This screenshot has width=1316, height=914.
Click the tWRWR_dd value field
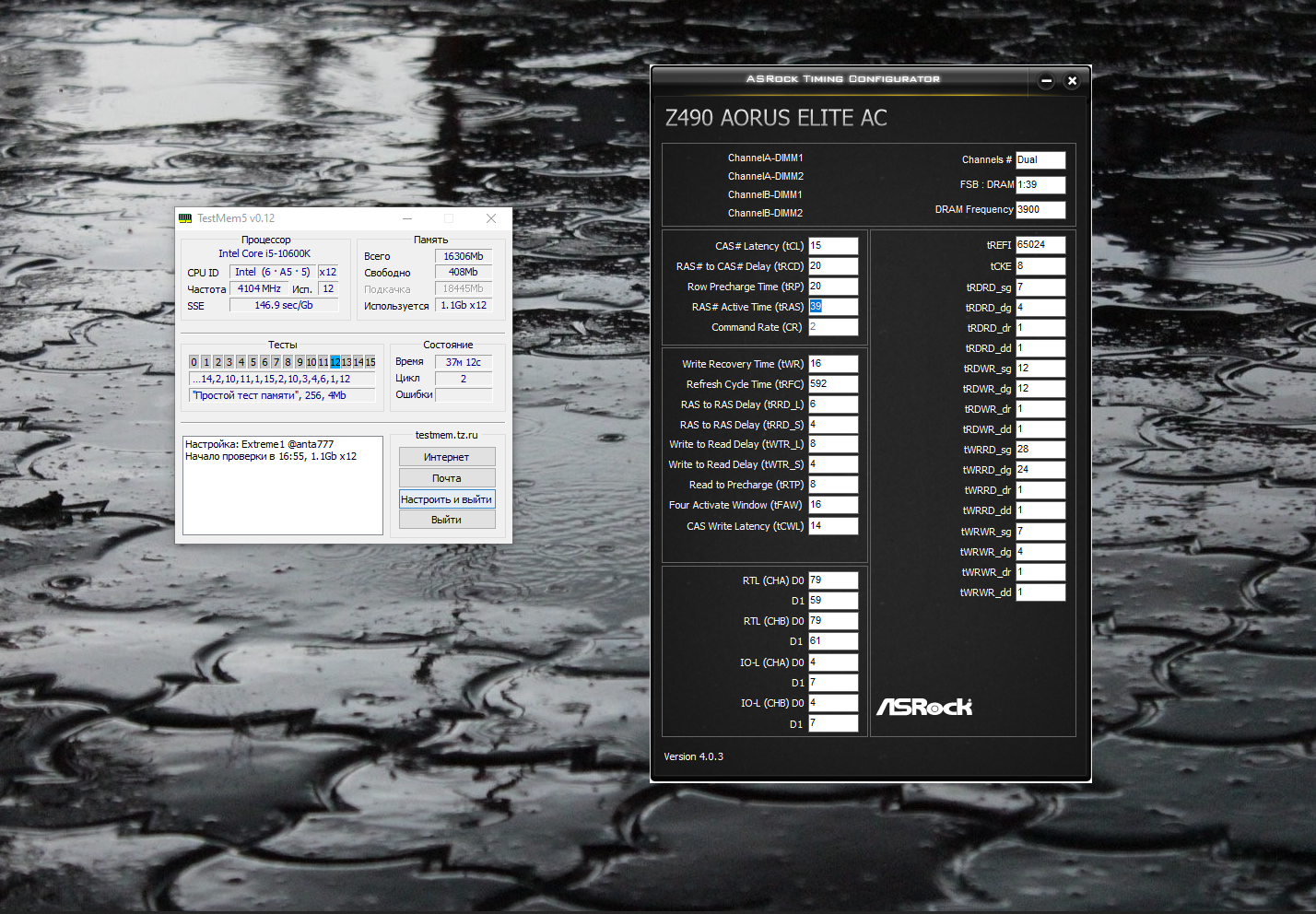tap(1040, 592)
